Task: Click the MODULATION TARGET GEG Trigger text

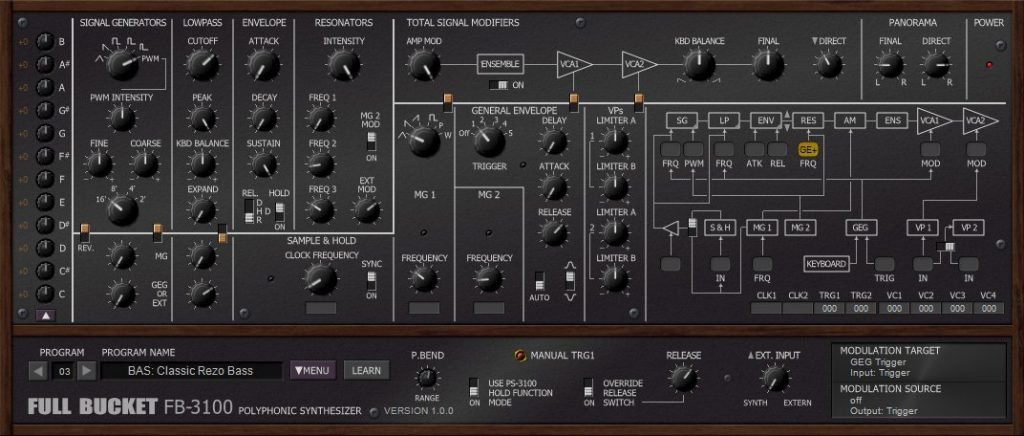Action: pyautogui.click(x=878, y=362)
